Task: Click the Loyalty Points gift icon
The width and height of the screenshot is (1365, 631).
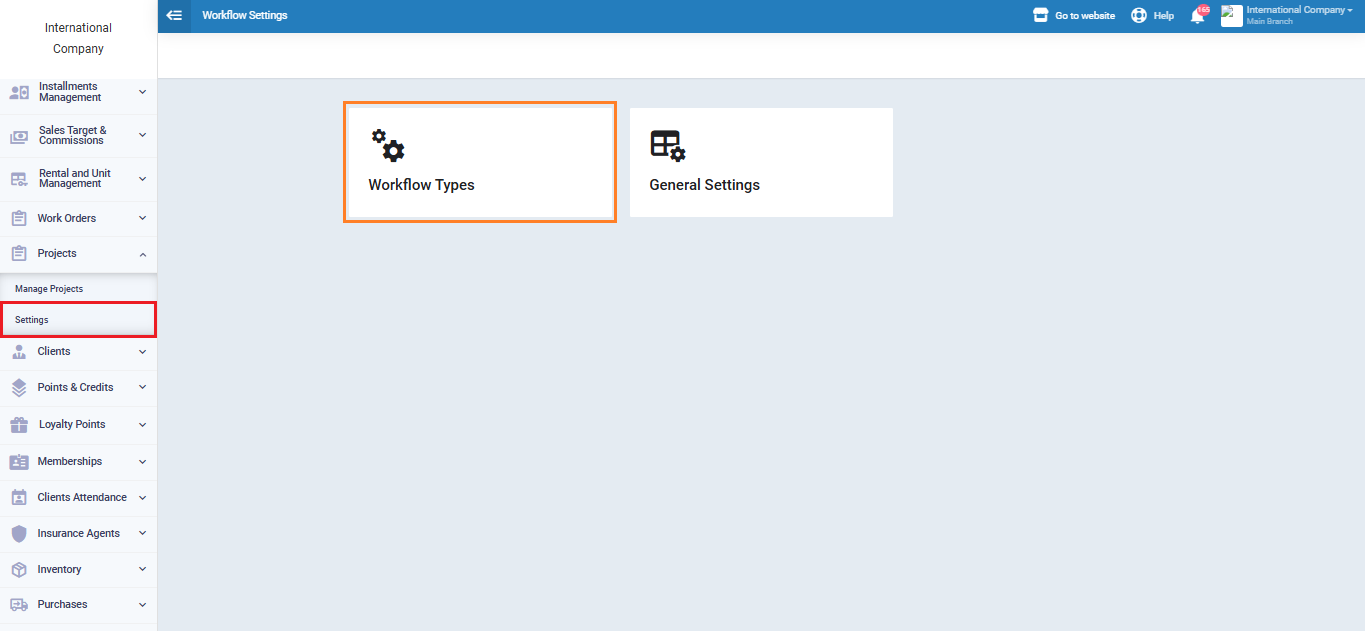Action: [19, 424]
